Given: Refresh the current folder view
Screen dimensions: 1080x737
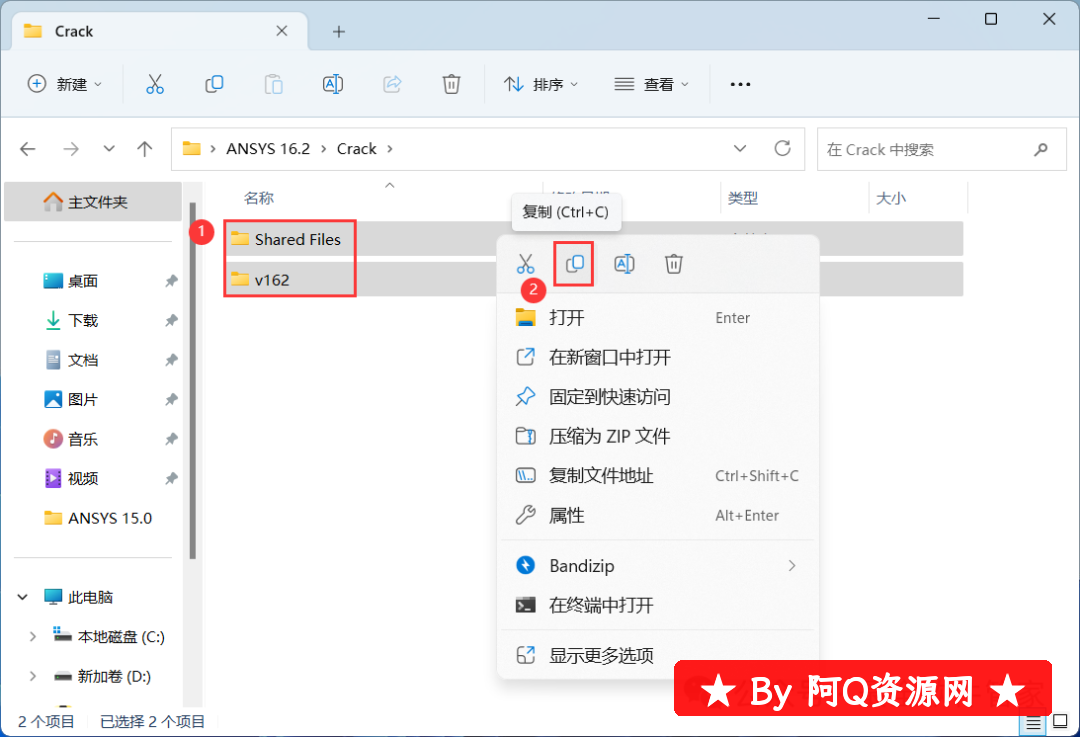Looking at the screenshot, I should 782,149.
